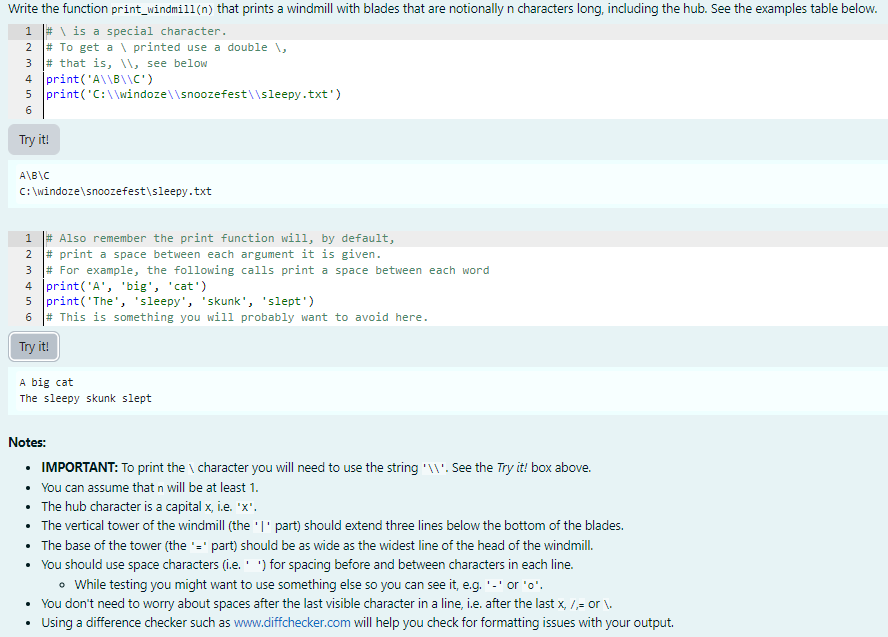Select the output line A big cat

[45, 381]
